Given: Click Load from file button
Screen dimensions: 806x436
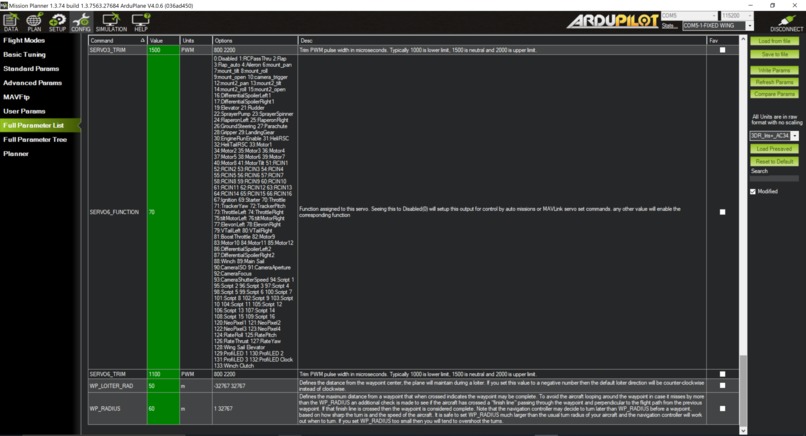Looking at the screenshot, I should (x=774, y=41).
